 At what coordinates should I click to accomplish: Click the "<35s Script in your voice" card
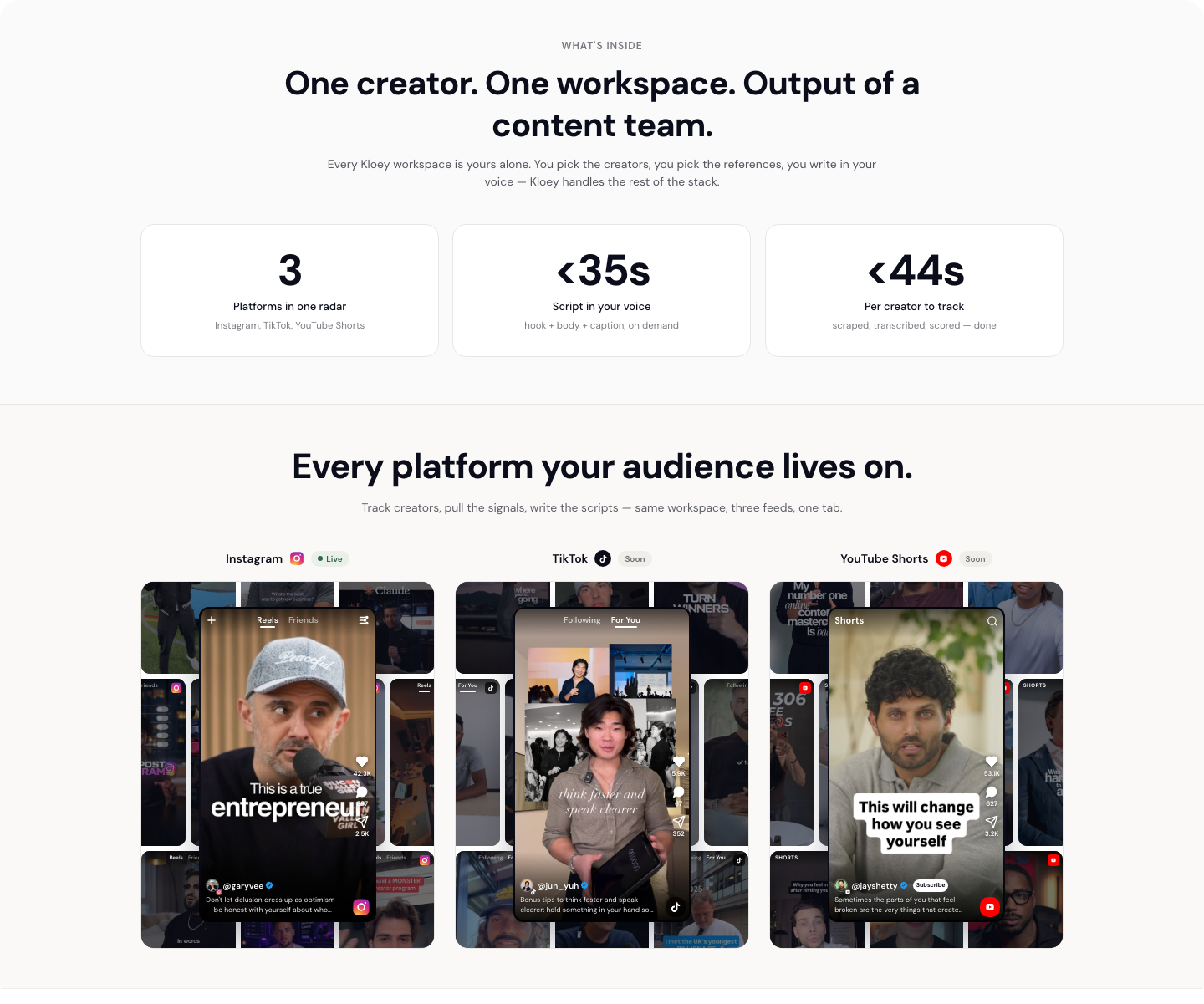[x=601, y=290]
